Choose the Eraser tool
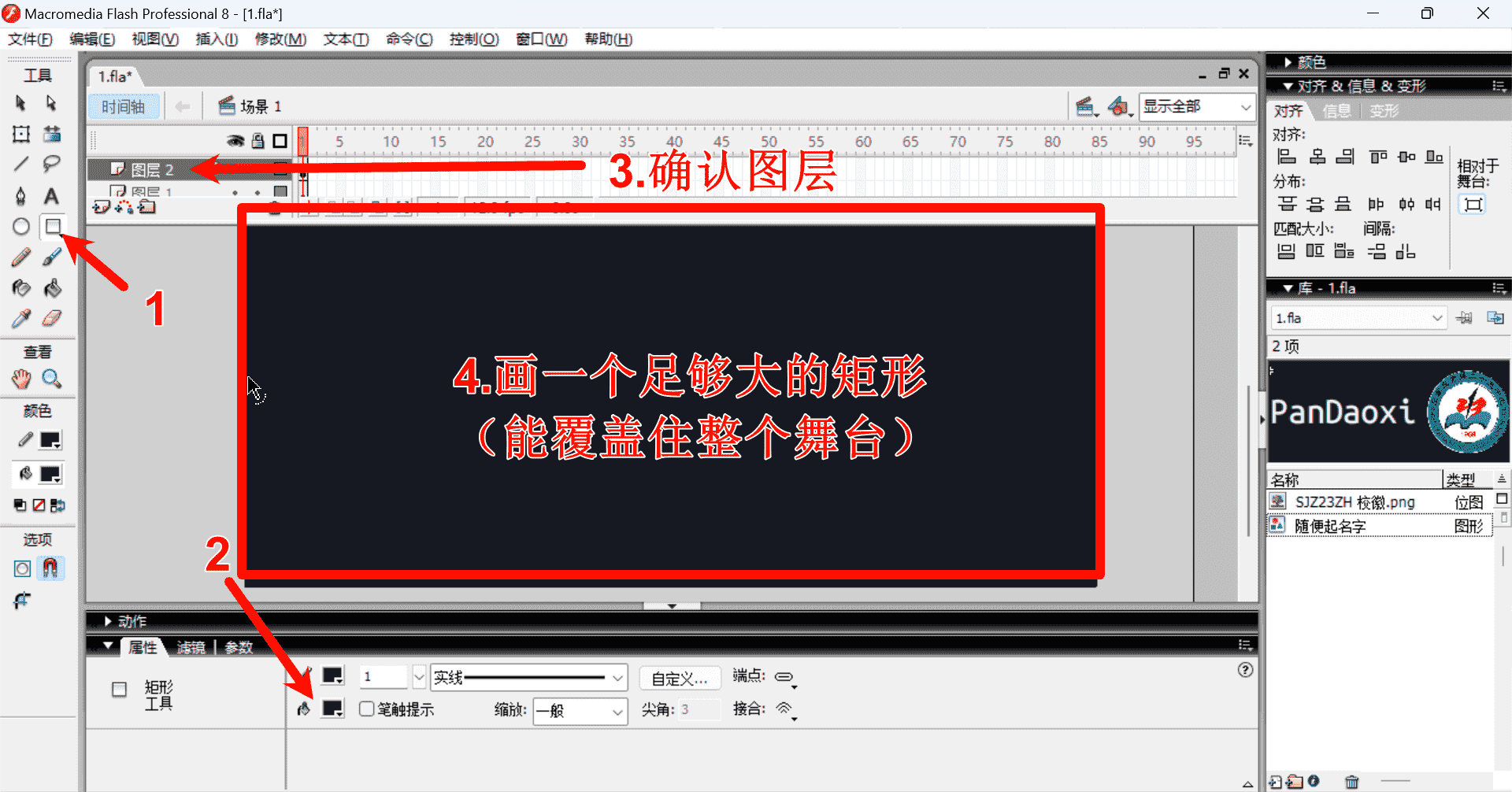This screenshot has width=1512, height=792. click(x=51, y=319)
